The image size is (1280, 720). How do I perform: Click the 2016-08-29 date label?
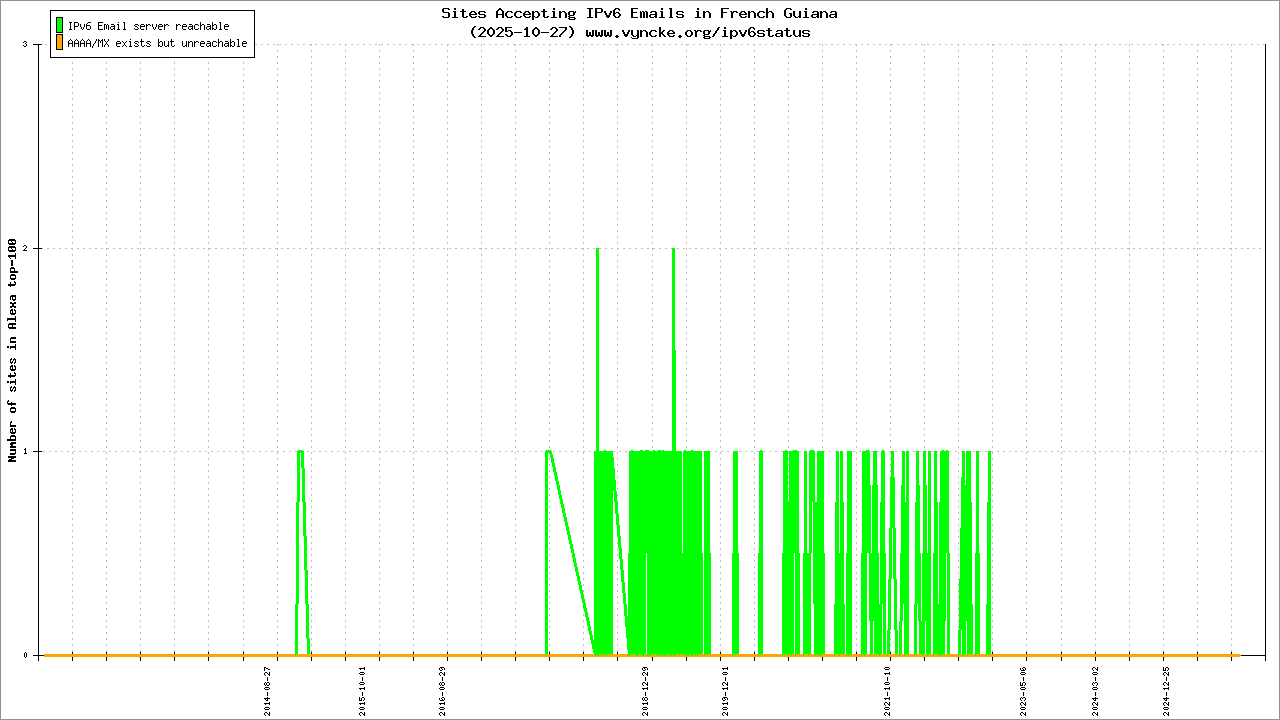click(444, 691)
